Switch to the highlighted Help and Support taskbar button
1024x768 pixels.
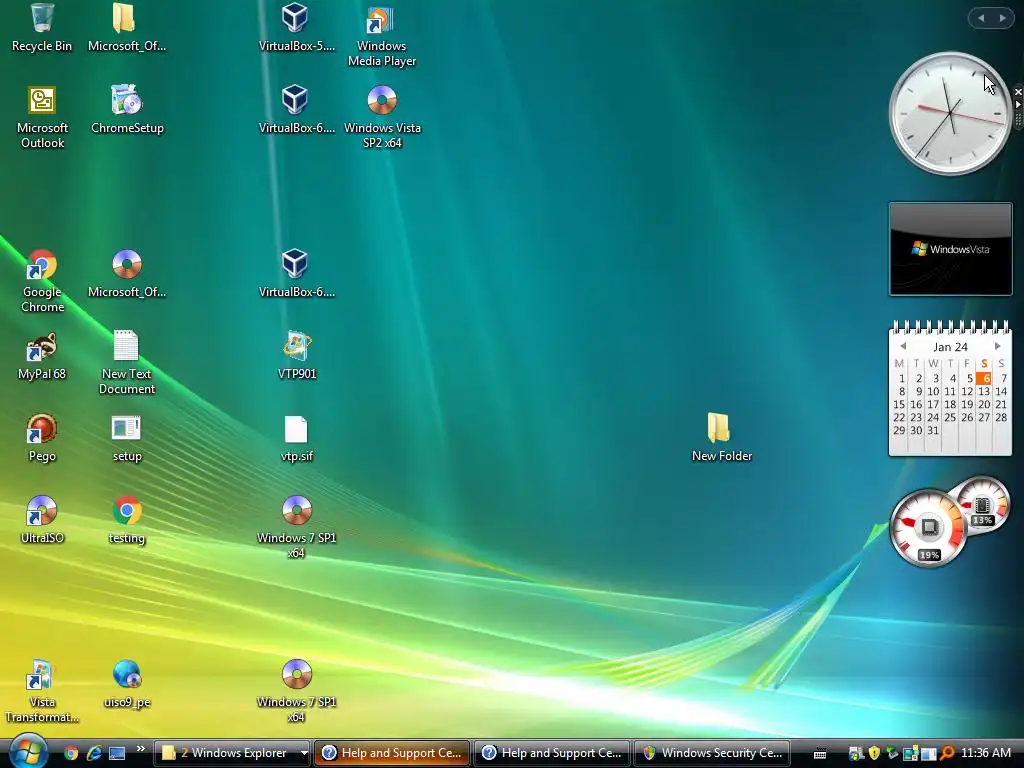pos(392,753)
